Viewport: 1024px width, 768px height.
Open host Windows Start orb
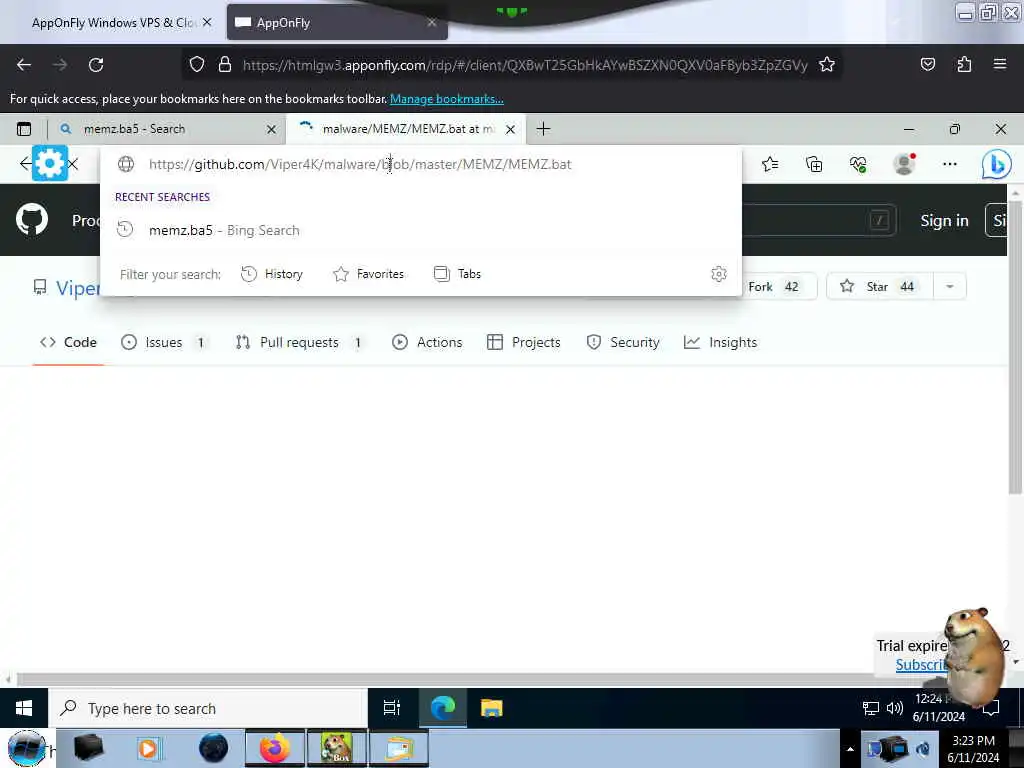pos(26,748)
